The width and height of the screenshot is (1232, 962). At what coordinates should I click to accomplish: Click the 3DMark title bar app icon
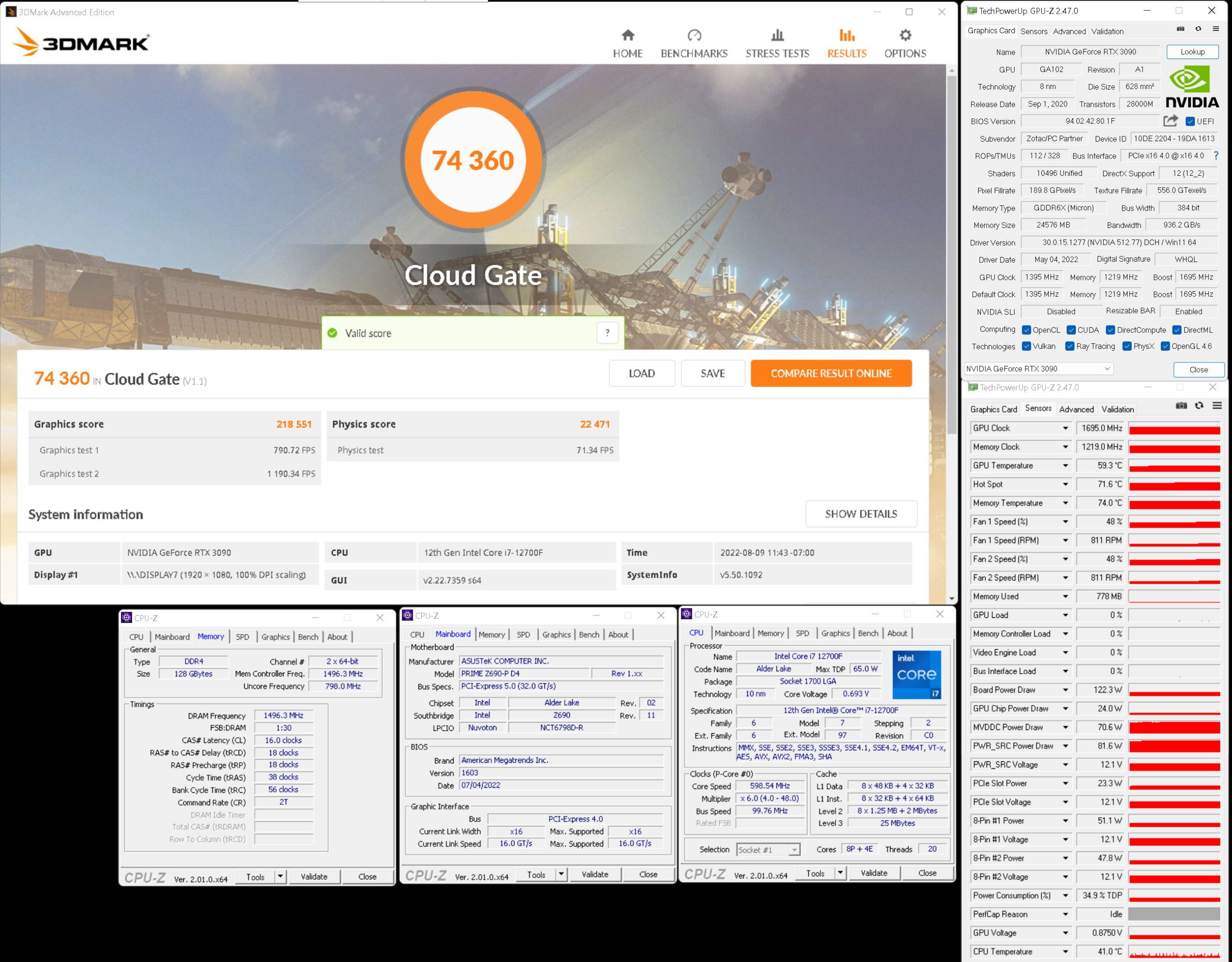coord(11,12)
